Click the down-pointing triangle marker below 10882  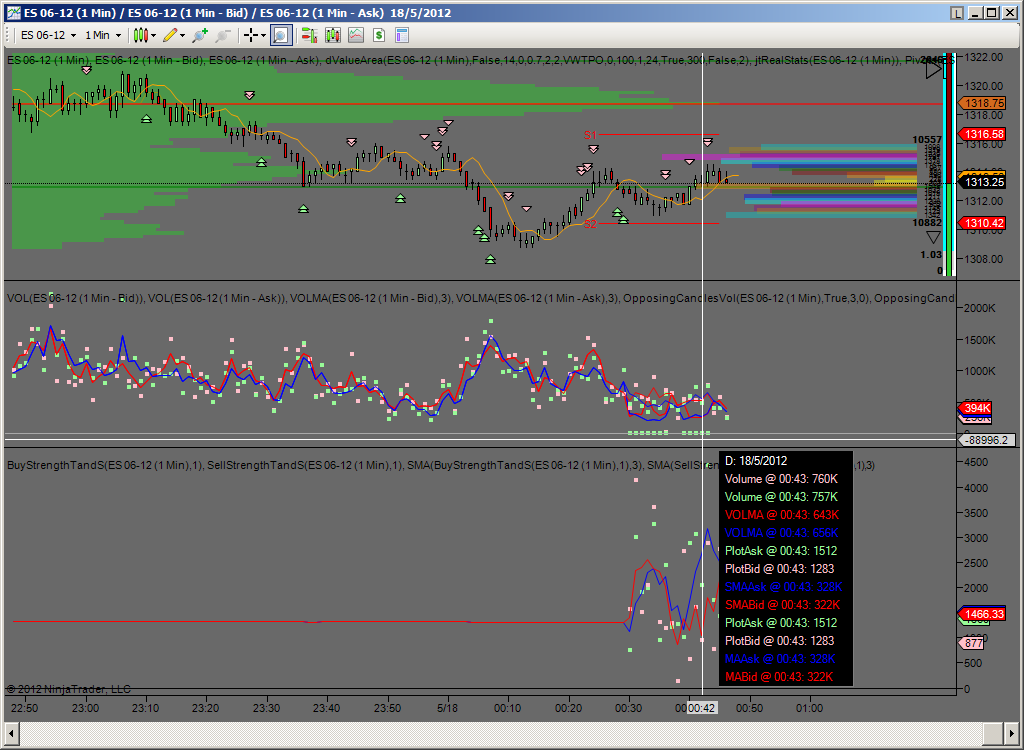[933, 238]
